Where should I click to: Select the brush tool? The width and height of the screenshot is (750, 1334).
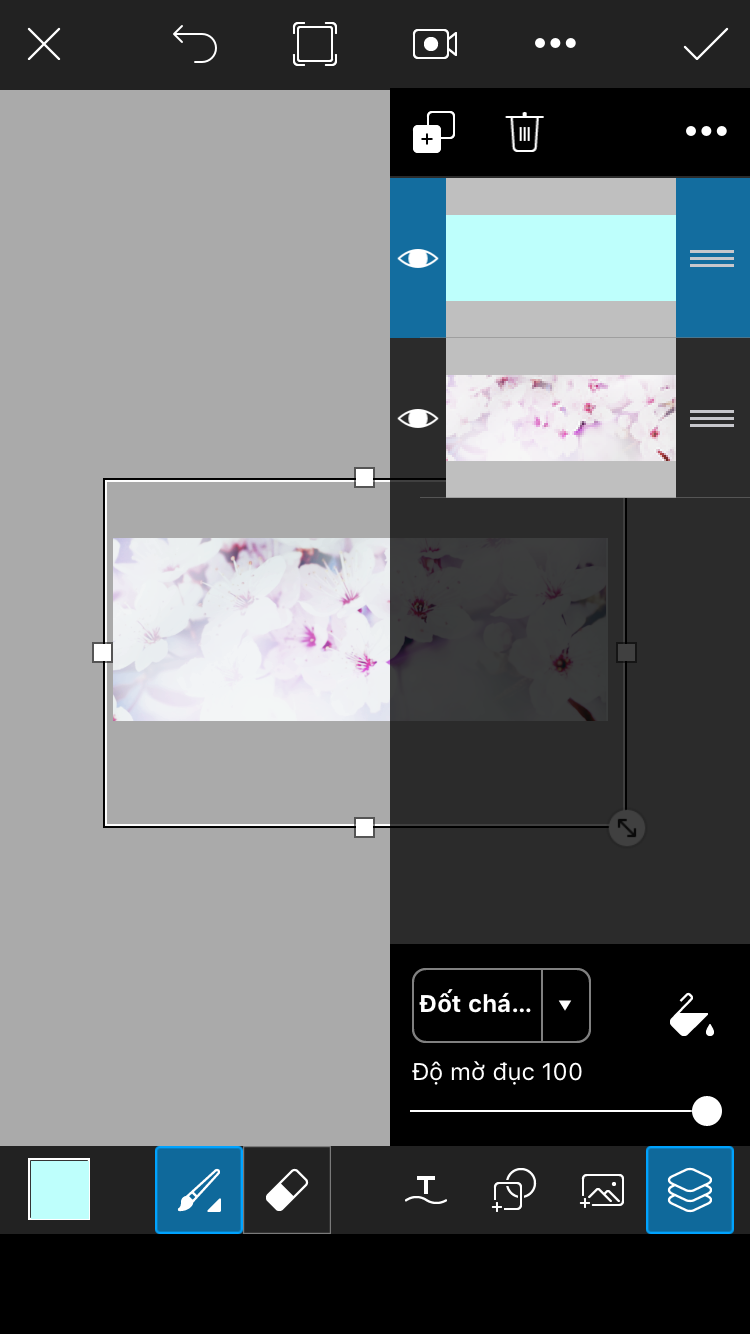click(199, 1190)
